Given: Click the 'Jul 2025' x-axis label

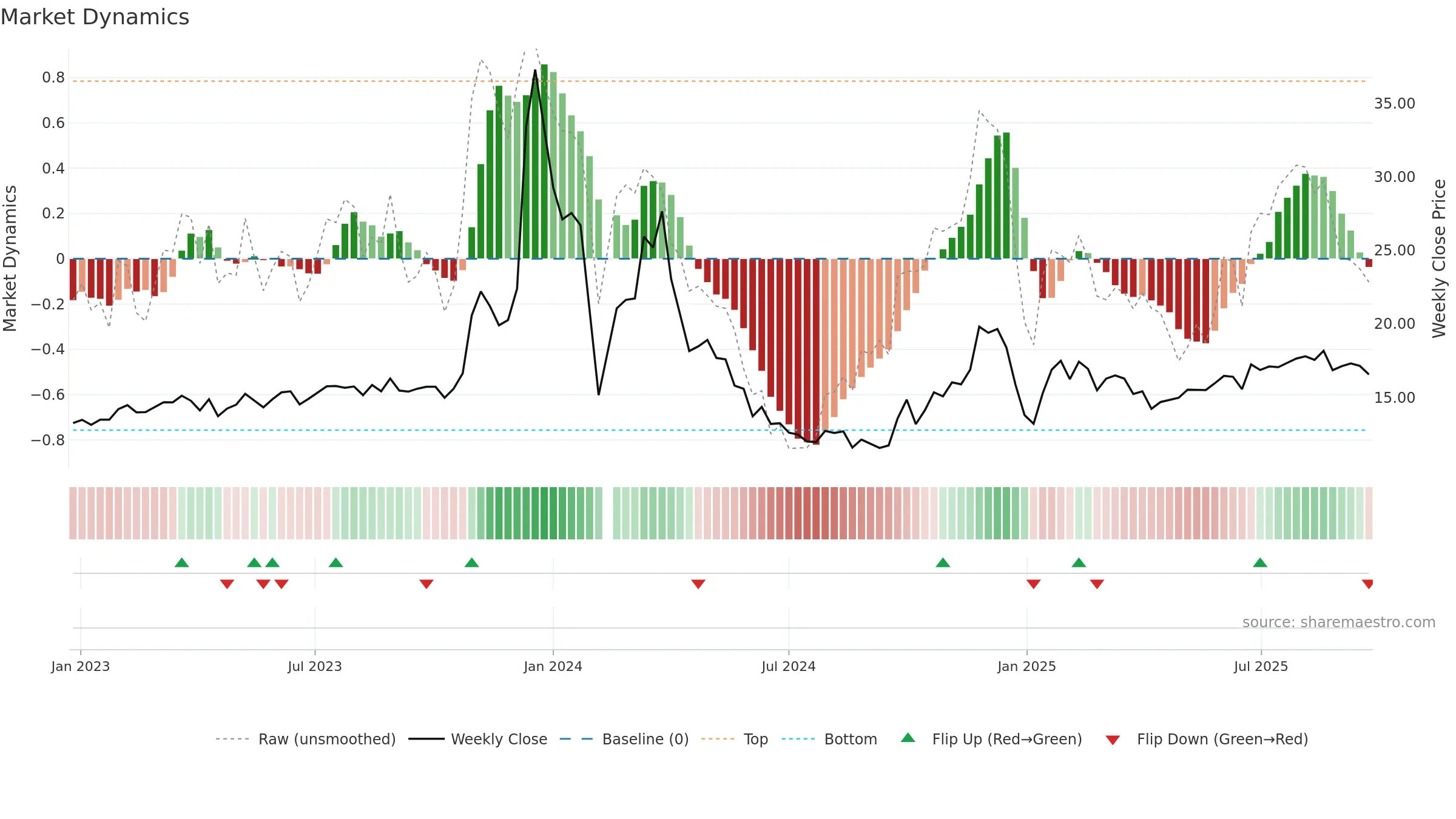Looking at the screenshot, I should tap(1261, 666).
